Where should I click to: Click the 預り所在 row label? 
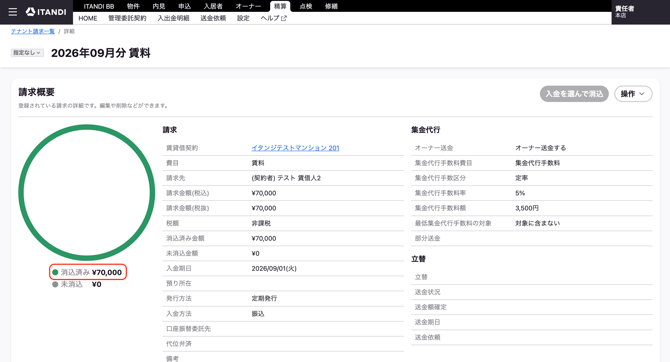click(179, 283)
